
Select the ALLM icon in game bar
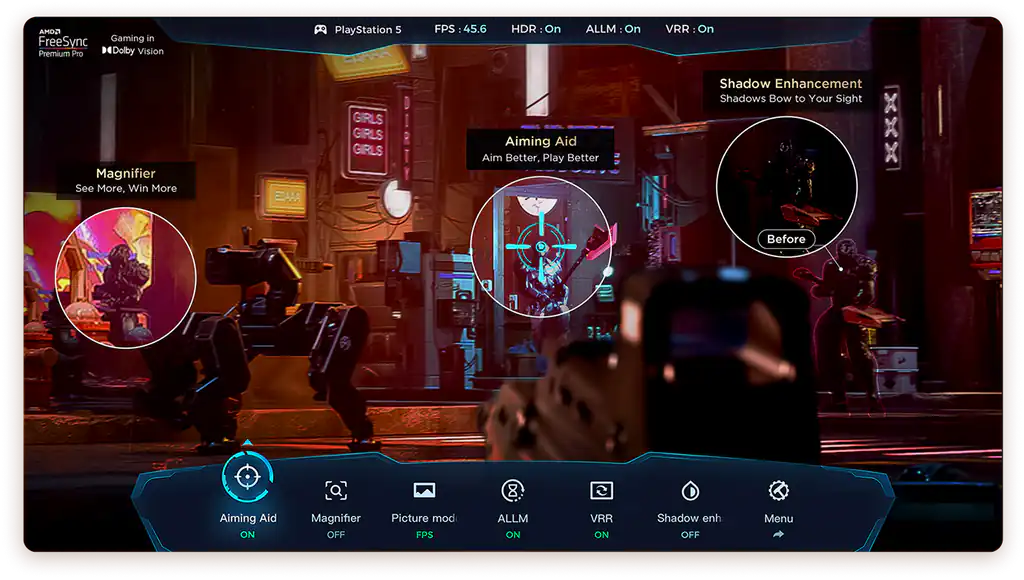coord(513,491)
